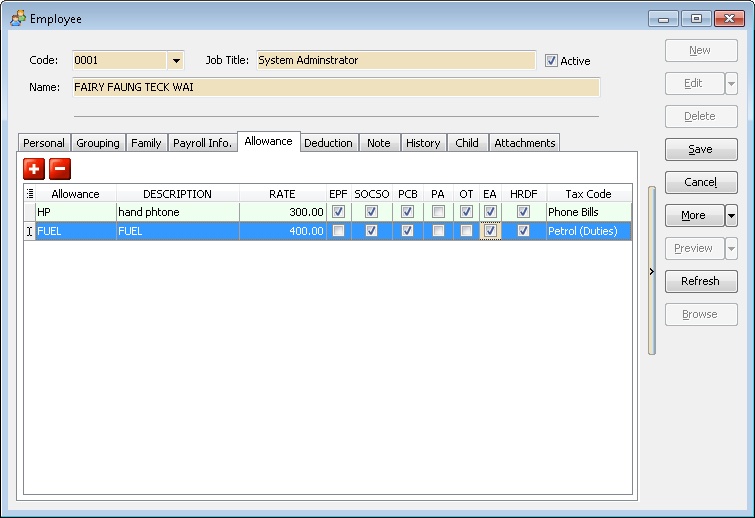Click the Employee window title icon

point(18,19)
